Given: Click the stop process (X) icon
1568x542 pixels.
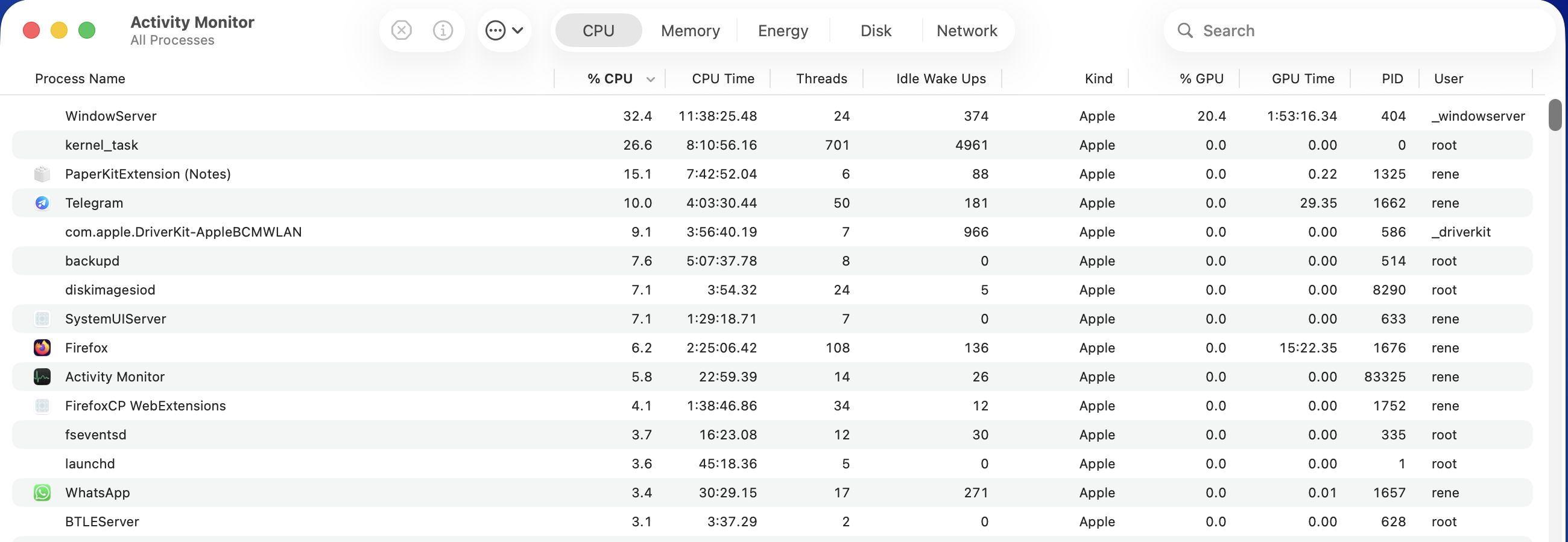Looking at the screenshot, I should click(400, 30).
